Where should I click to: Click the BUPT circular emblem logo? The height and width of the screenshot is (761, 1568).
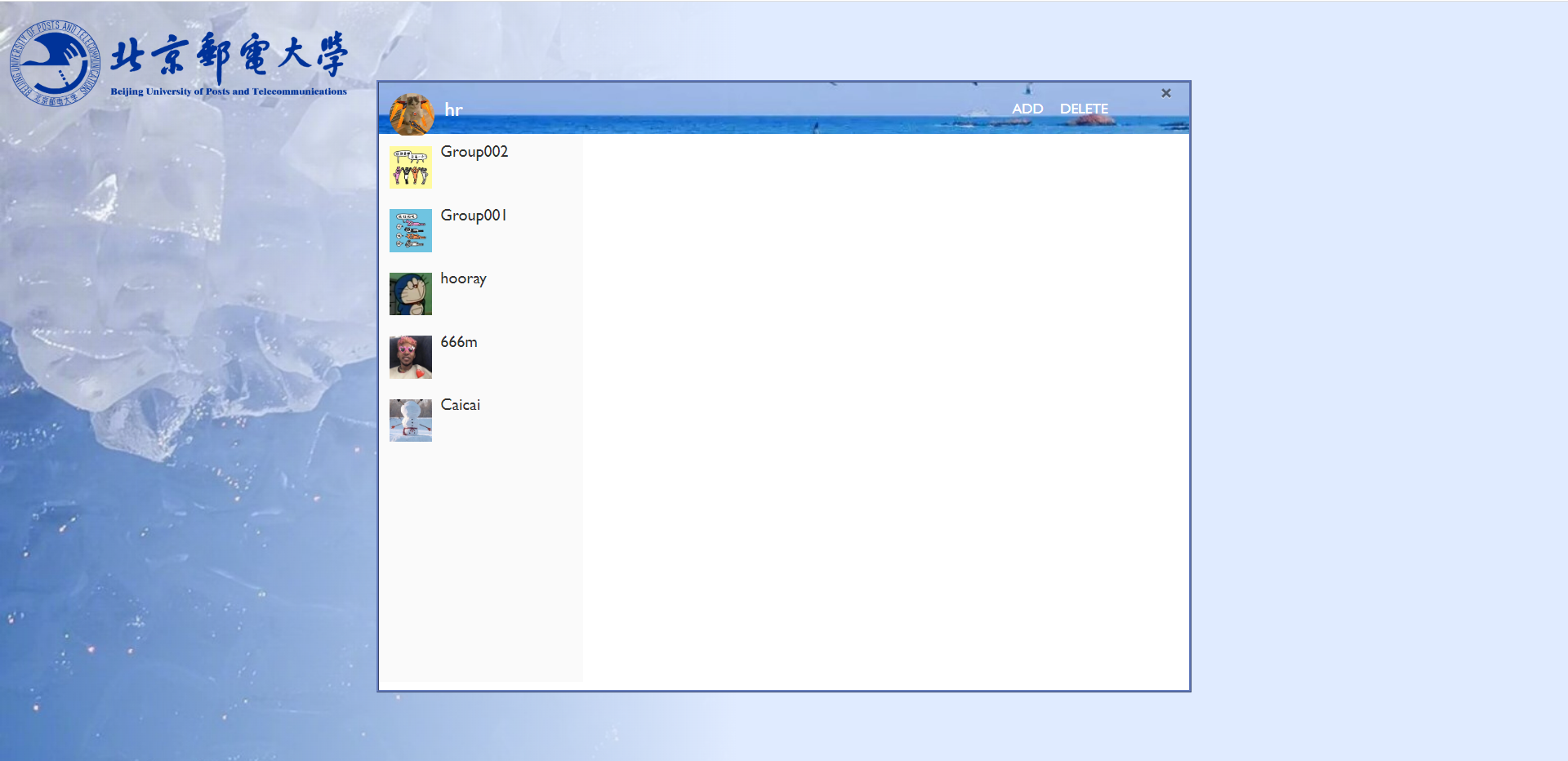click(x=54, y=63)
